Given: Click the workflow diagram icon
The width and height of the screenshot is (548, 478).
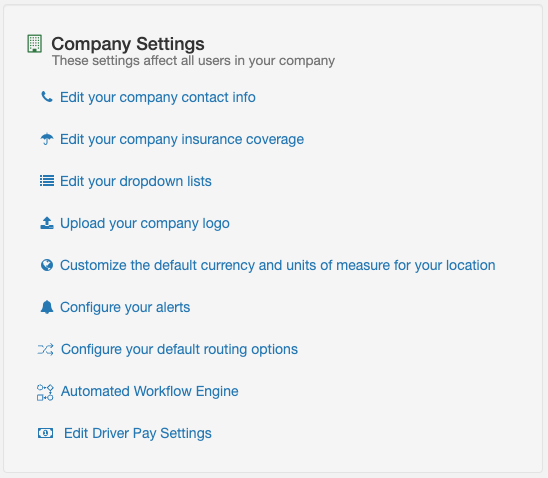Looking at the screenshot, I should [x=45, y=392].
